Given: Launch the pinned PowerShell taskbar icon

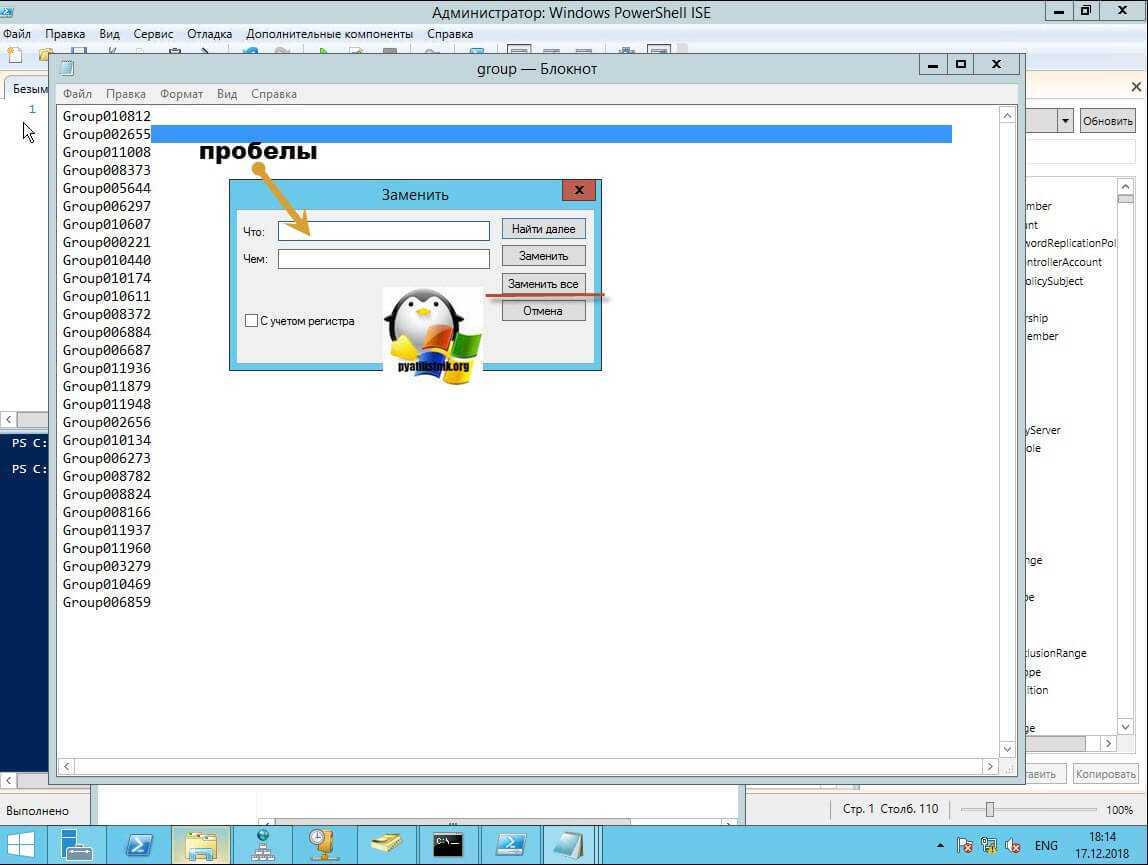Looking at the screenshot, I should [139, 845].
